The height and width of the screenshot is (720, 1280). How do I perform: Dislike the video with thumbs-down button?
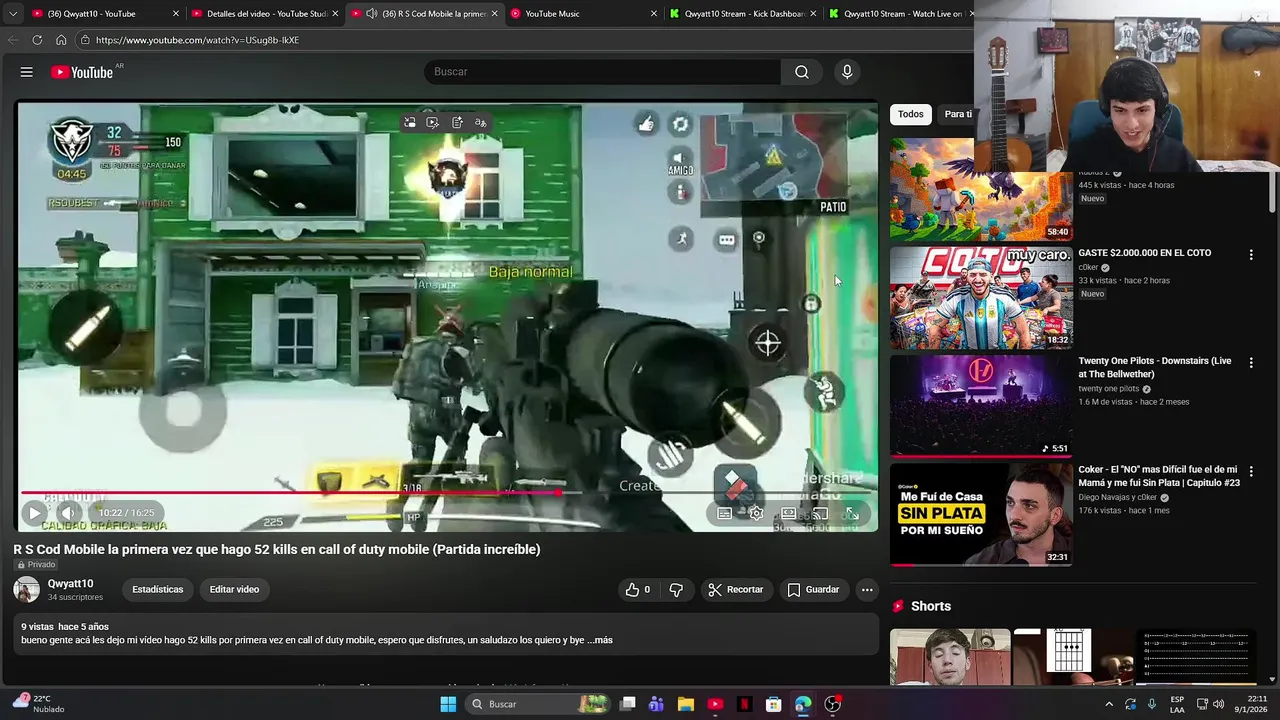click(676, 590)
